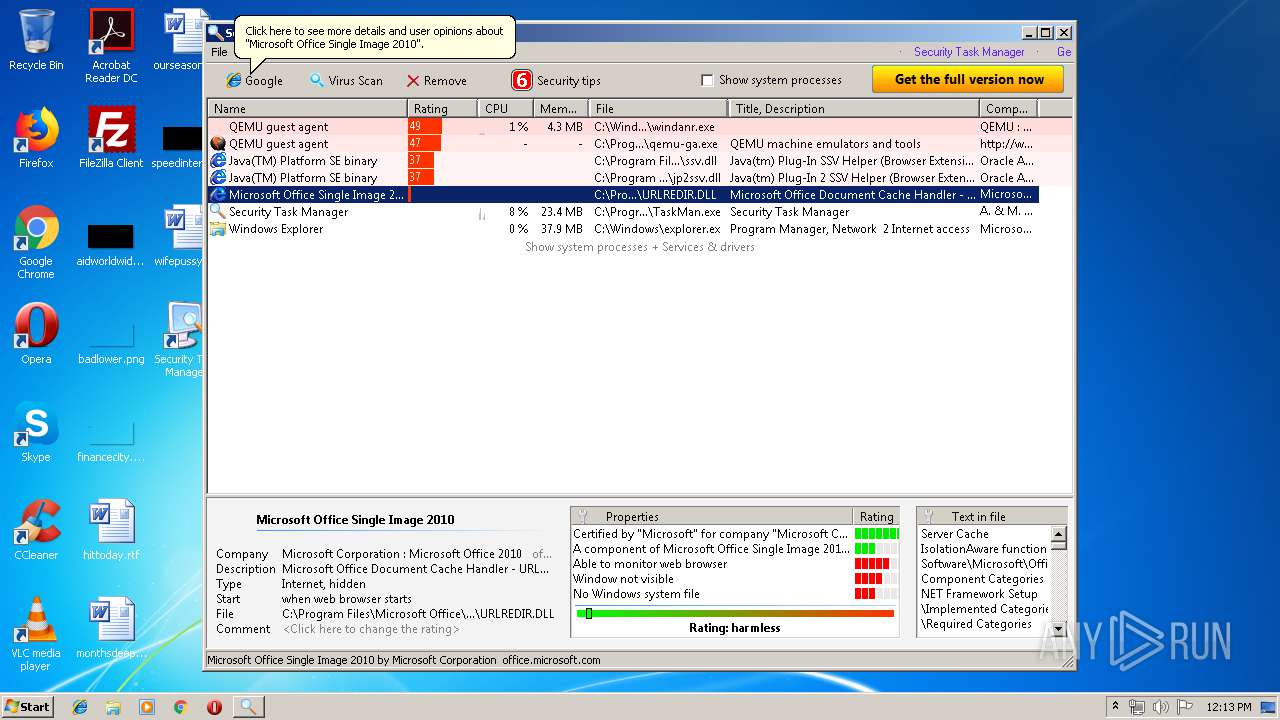Open the Security Task Manager link in menu bar

(969, 52)
